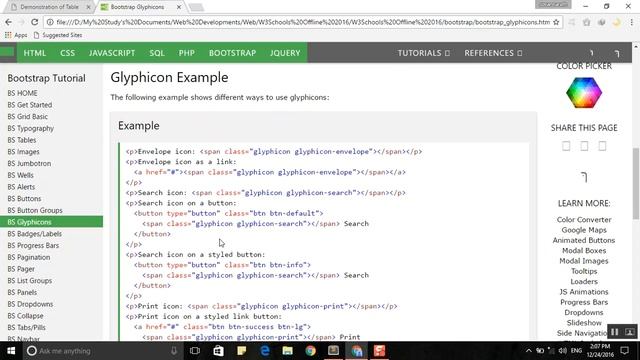Open the CSS menu in top navigation
640x360 pixels.
pyautogui.click(x=67, y=53)
